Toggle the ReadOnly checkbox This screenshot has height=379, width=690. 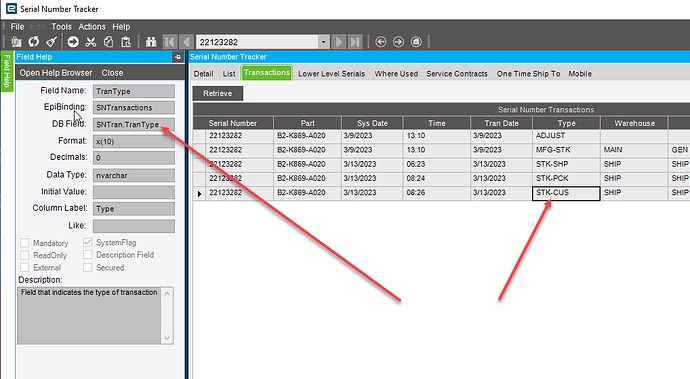(x=25, y=255)
